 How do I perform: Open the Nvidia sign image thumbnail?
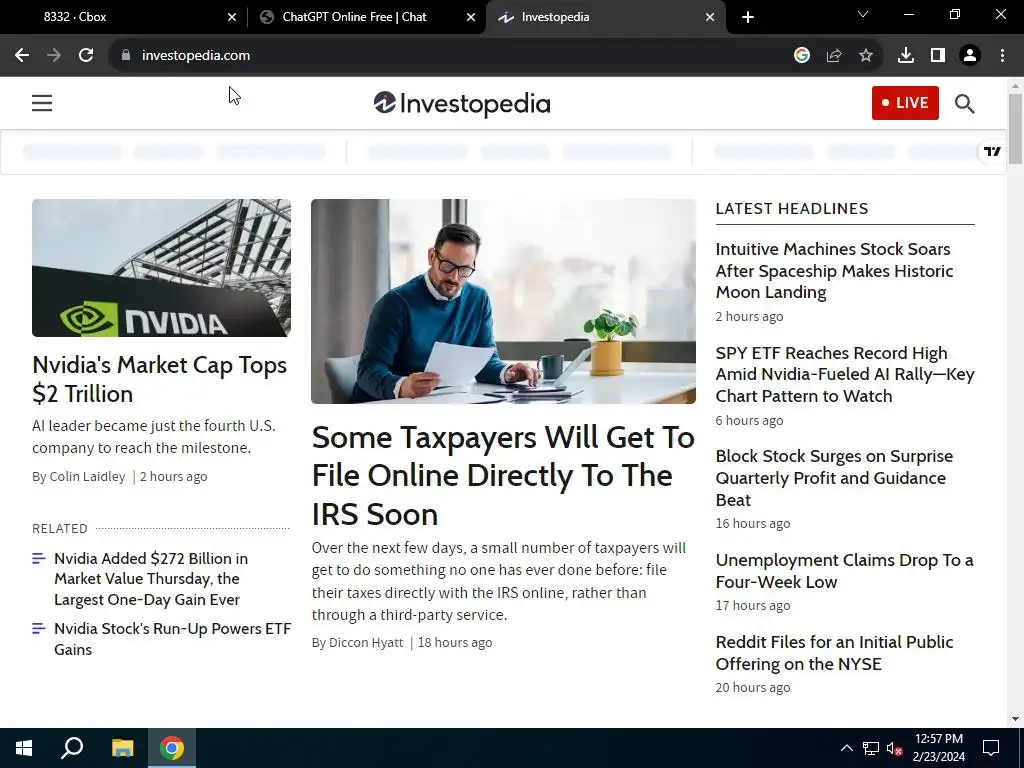(161, 268)
